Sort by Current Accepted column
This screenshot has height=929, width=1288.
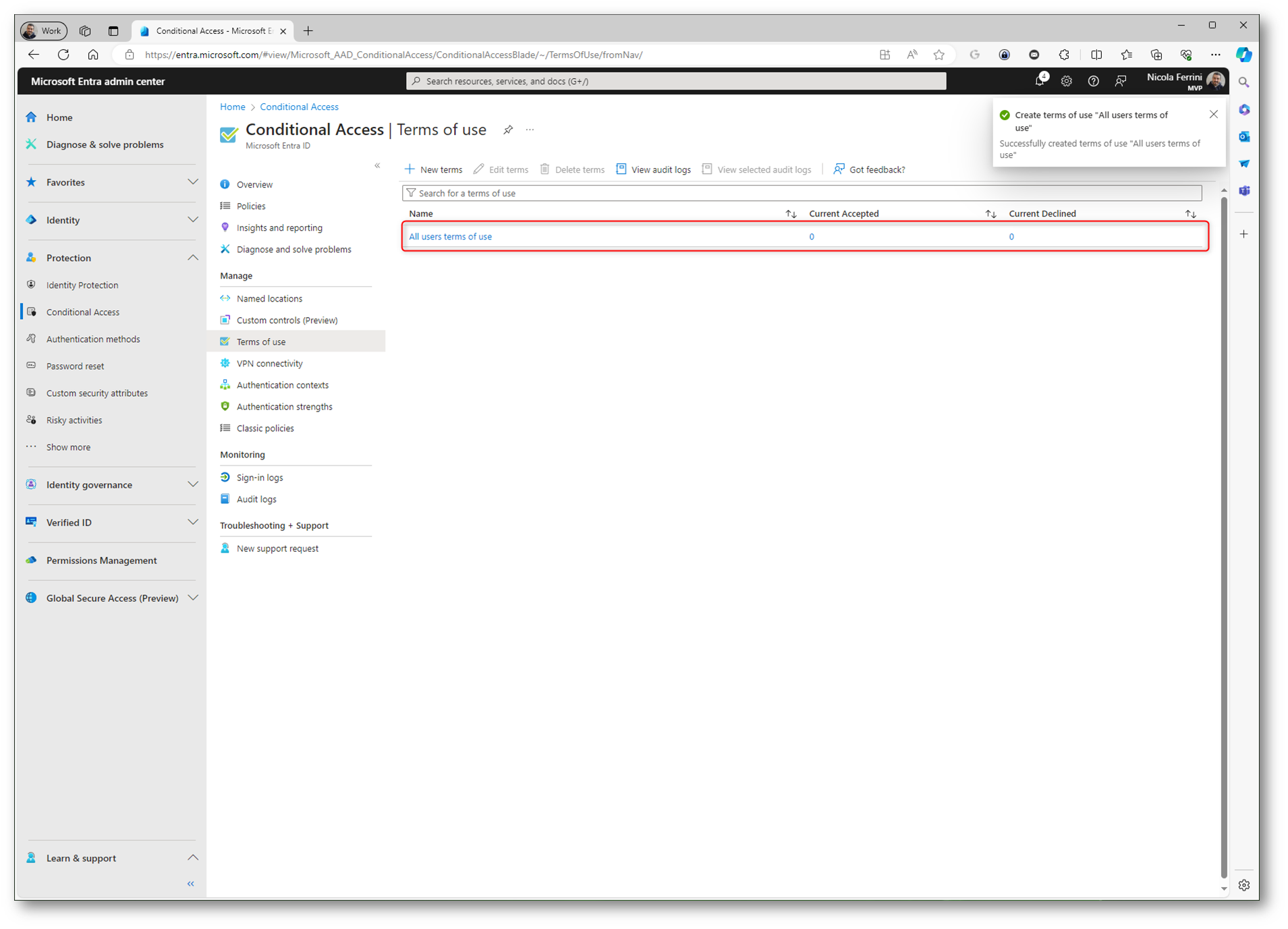point(990,214)
